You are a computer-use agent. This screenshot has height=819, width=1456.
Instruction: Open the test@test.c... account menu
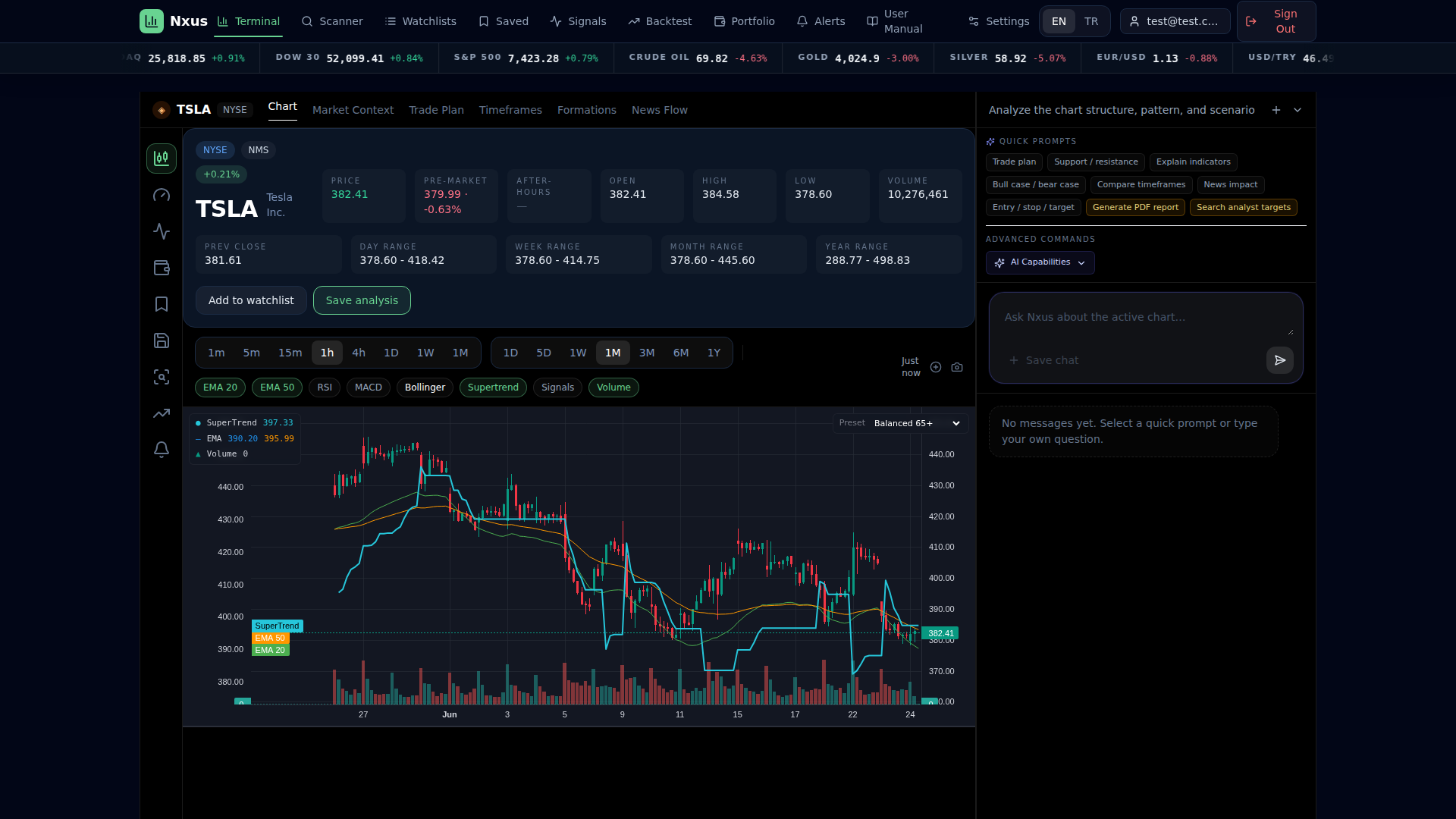(1175, 21)
